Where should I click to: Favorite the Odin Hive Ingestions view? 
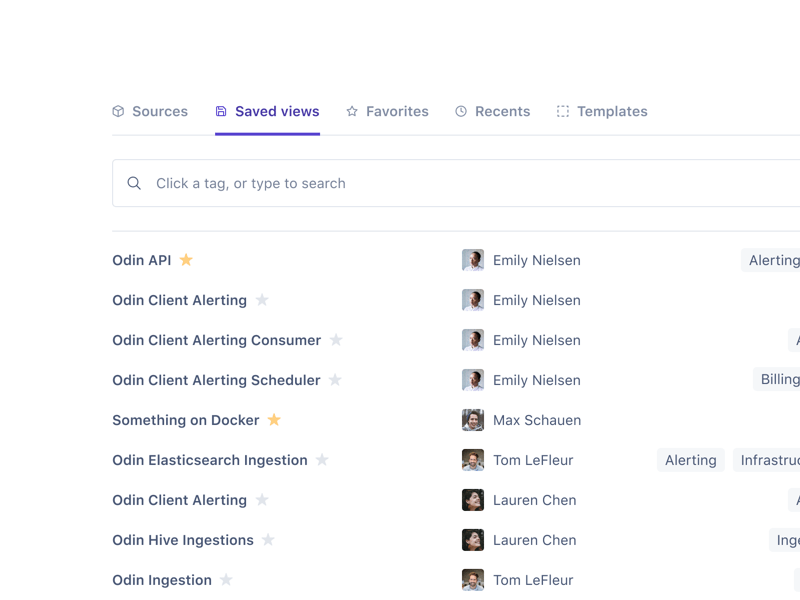coord(268,540)
